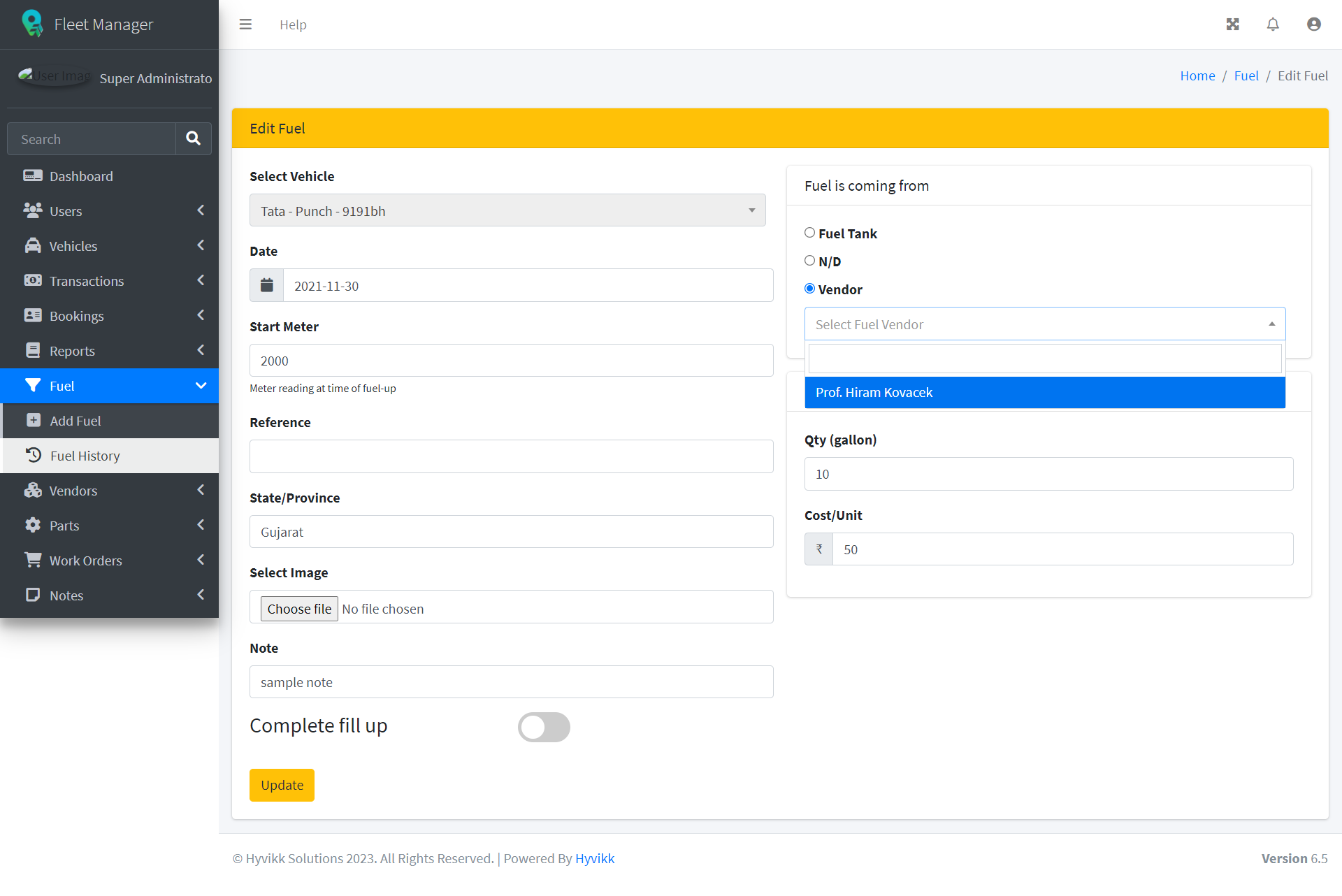This screenshot has height=896, width=1342.
Task: Click the Cost/Unit input field
Action: click(x=1062, y=549)
